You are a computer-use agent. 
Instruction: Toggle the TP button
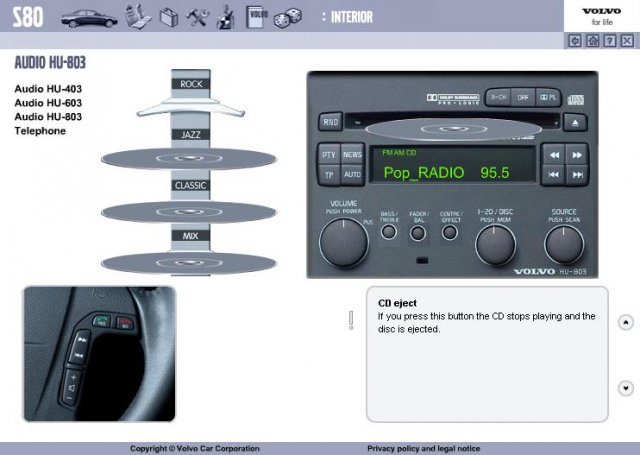(329, 175)
